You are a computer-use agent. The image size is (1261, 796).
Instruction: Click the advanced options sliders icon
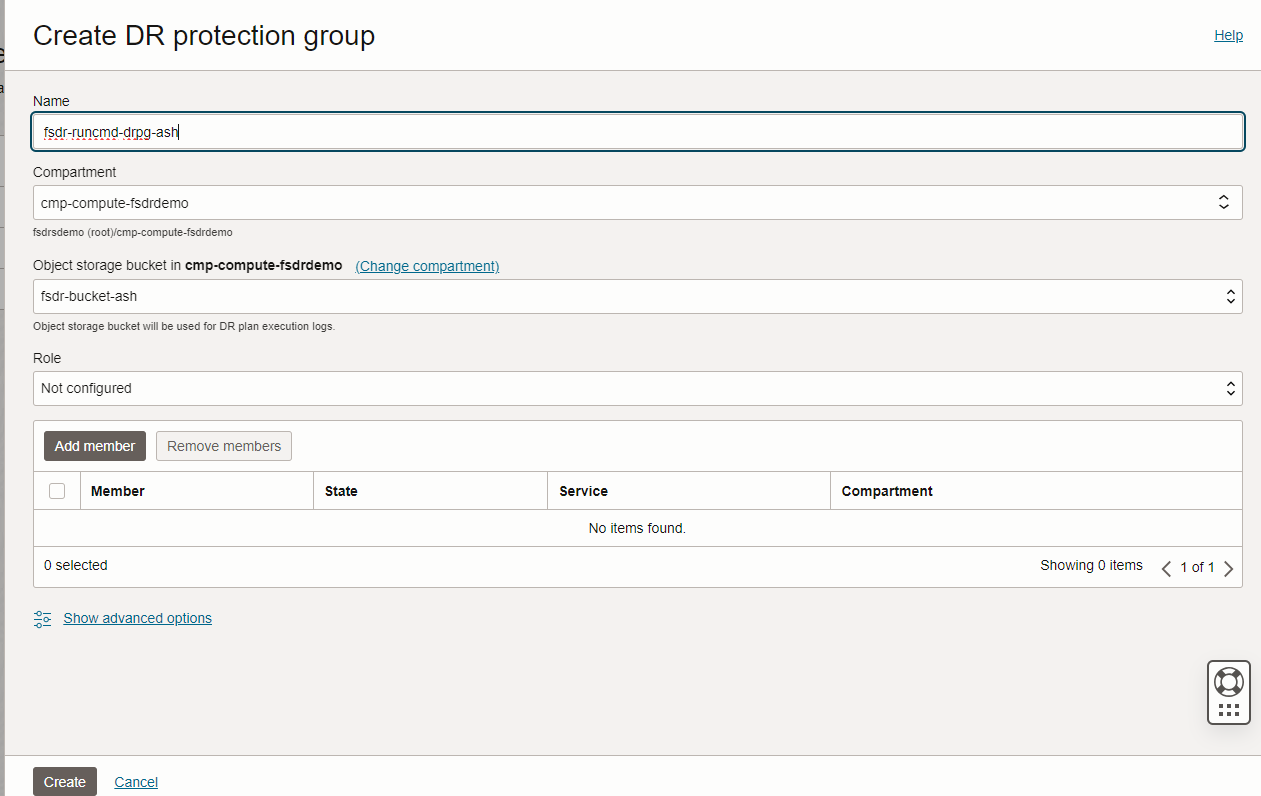[42, 619]
